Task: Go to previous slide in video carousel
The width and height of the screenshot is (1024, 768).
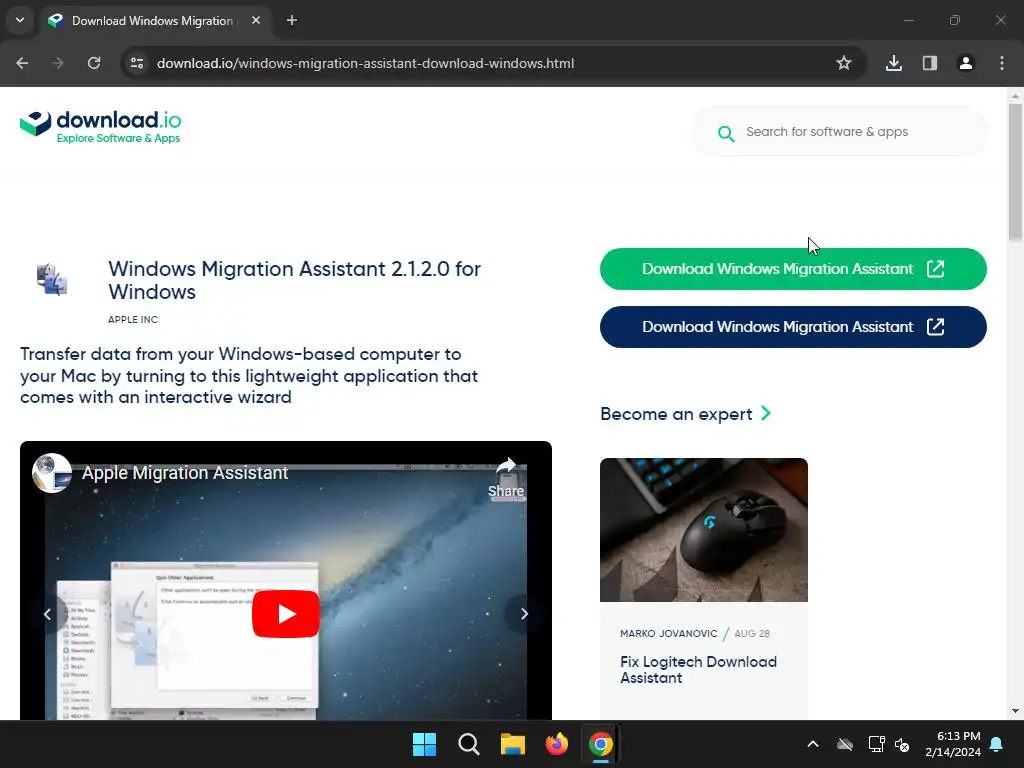Action: 47,614
